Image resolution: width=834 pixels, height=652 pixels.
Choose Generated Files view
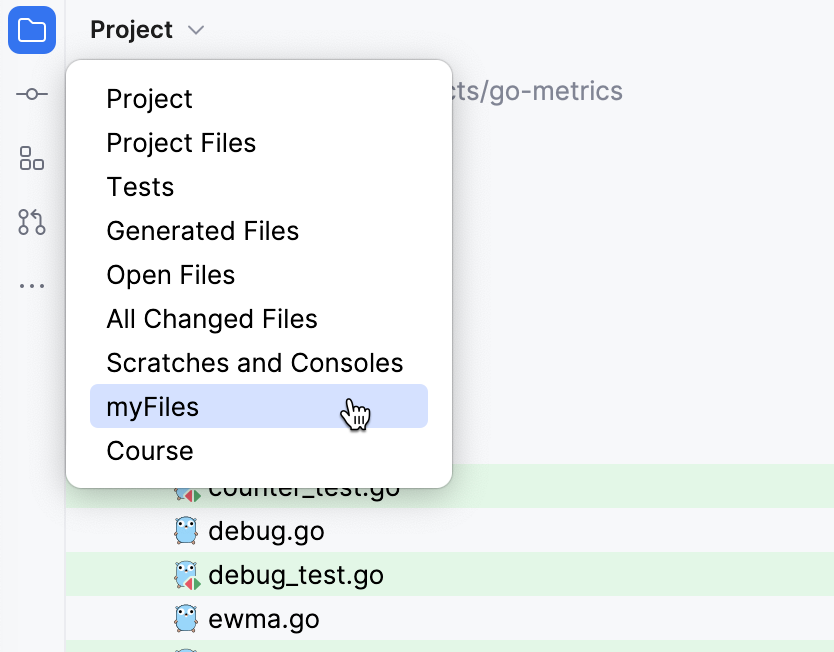(202, 231)
